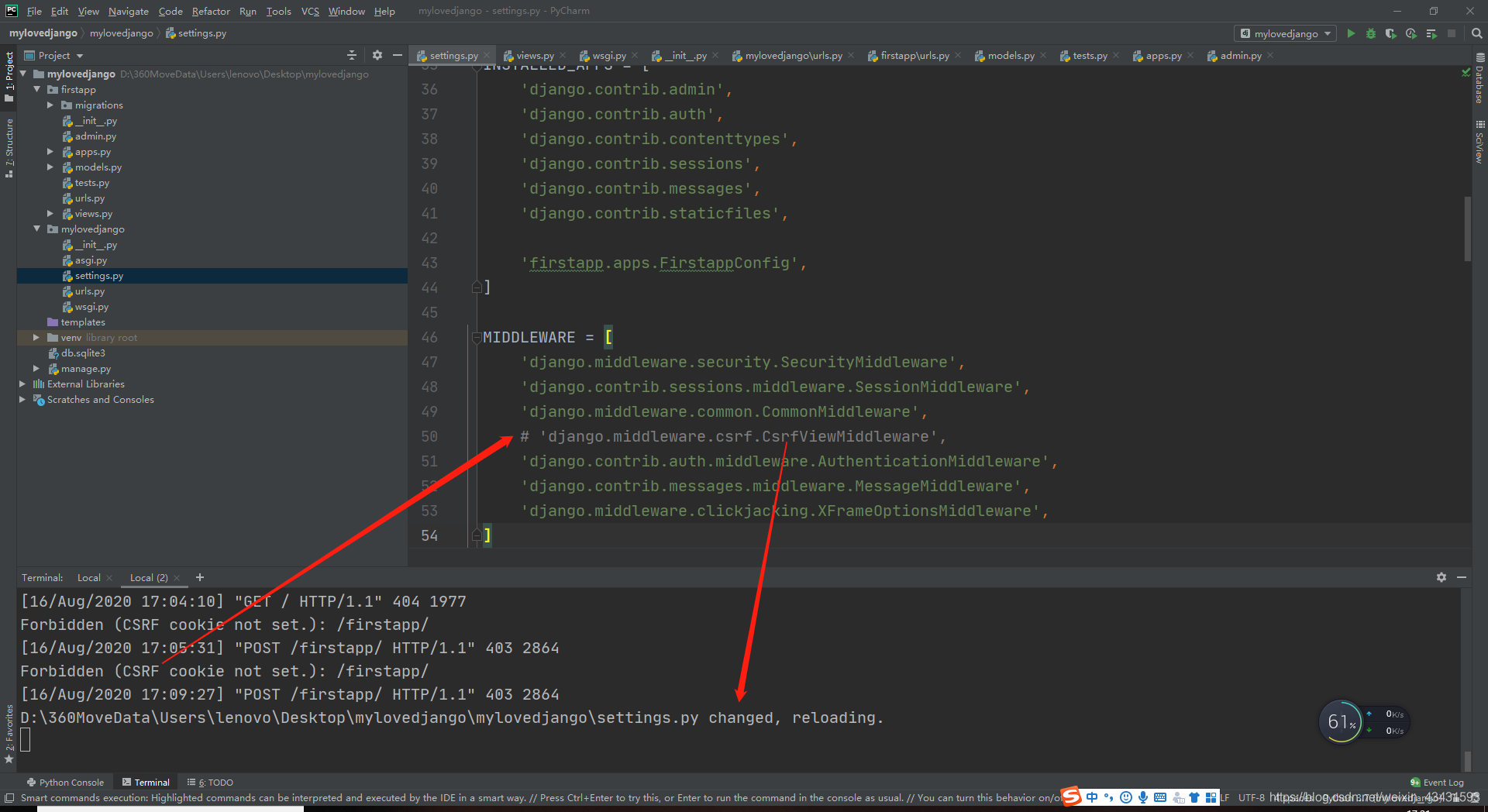Image resolution: width=1488 pixels, height=812 pixels.
Task: Open the Database side panel
Action: tap(1479, 79)
